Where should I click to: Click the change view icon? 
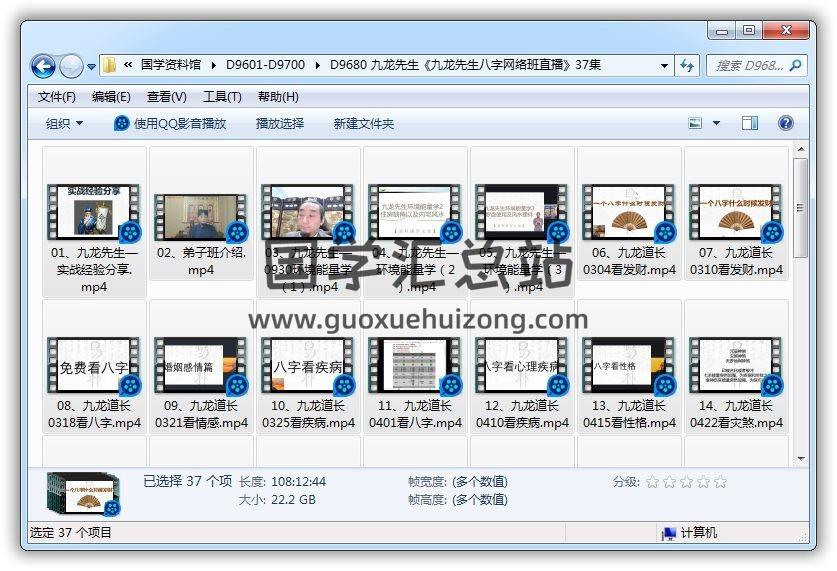click(696, 123)
